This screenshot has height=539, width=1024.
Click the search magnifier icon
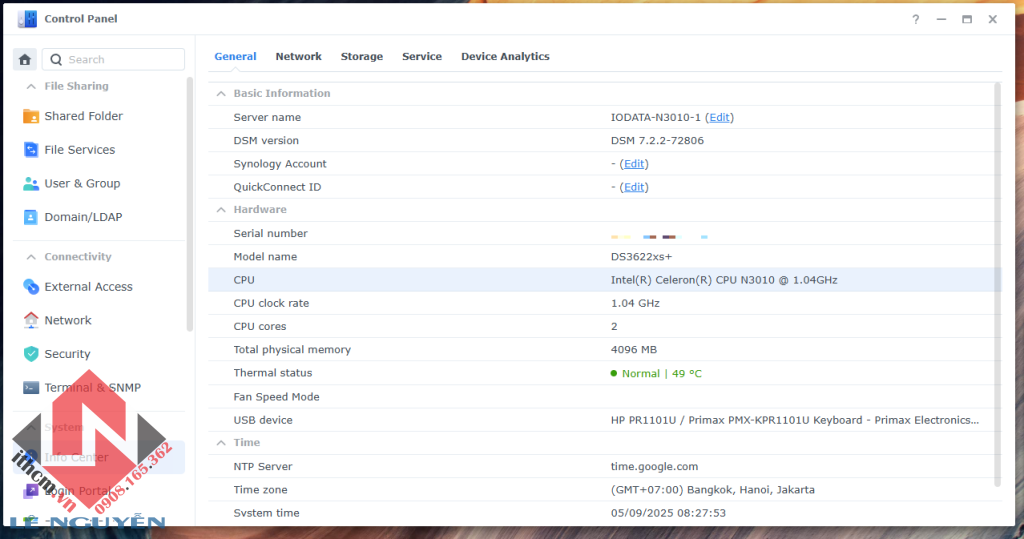(x=56, y=59)
